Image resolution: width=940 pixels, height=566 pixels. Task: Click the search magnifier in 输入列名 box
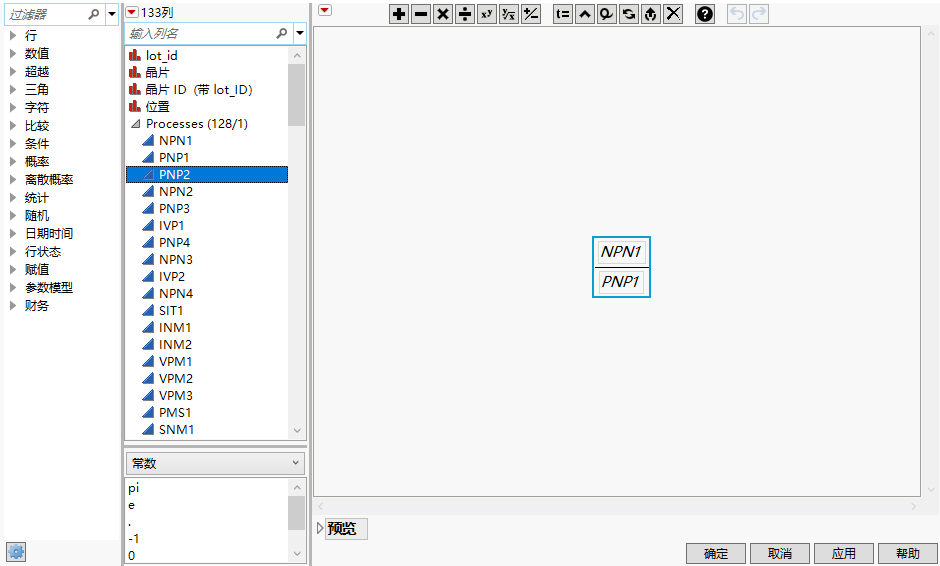coord(282,33)
